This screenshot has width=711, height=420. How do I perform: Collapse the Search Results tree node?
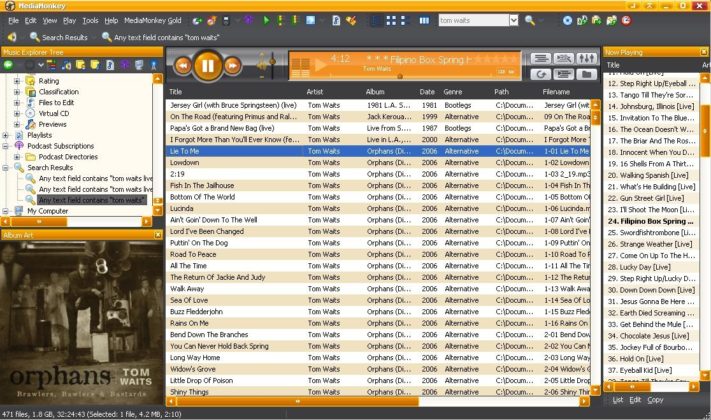pos(5,167)
